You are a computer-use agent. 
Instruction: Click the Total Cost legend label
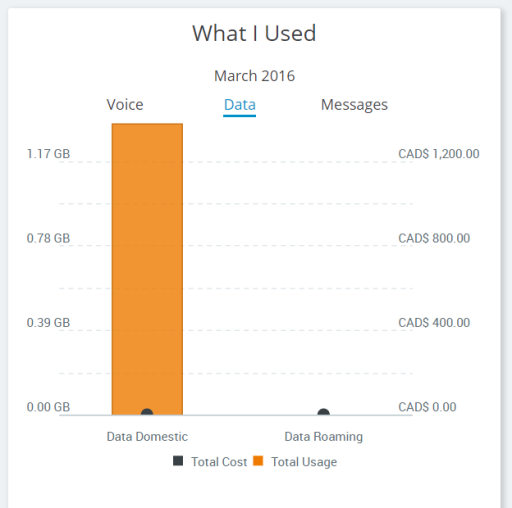click(219, 462)
